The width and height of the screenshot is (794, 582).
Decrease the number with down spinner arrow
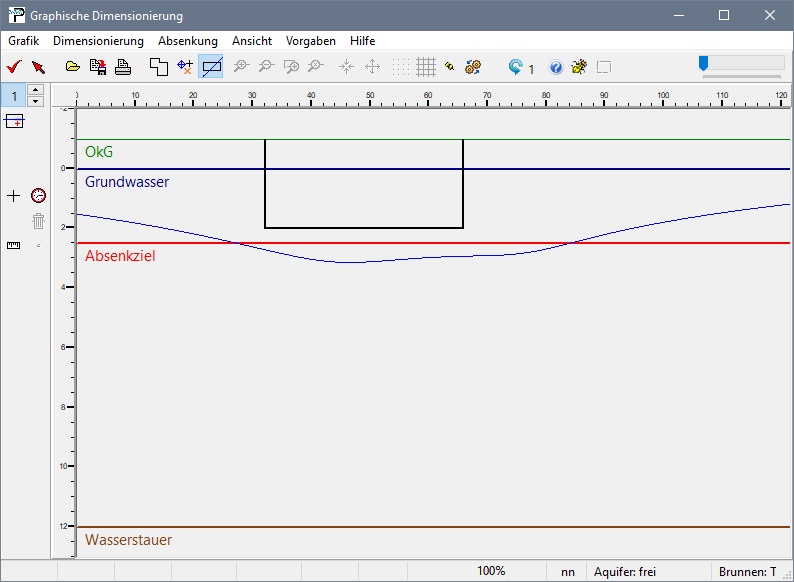[37, 101]
